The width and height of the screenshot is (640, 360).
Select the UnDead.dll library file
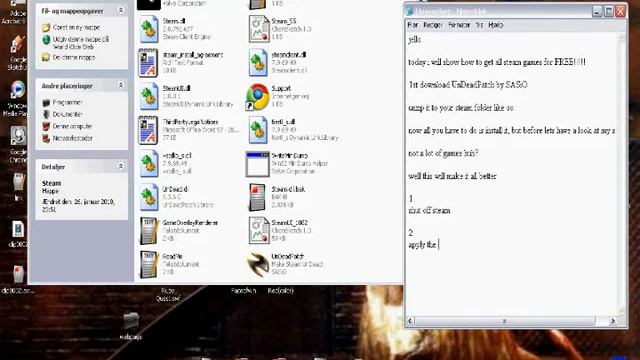coord(149,197)
